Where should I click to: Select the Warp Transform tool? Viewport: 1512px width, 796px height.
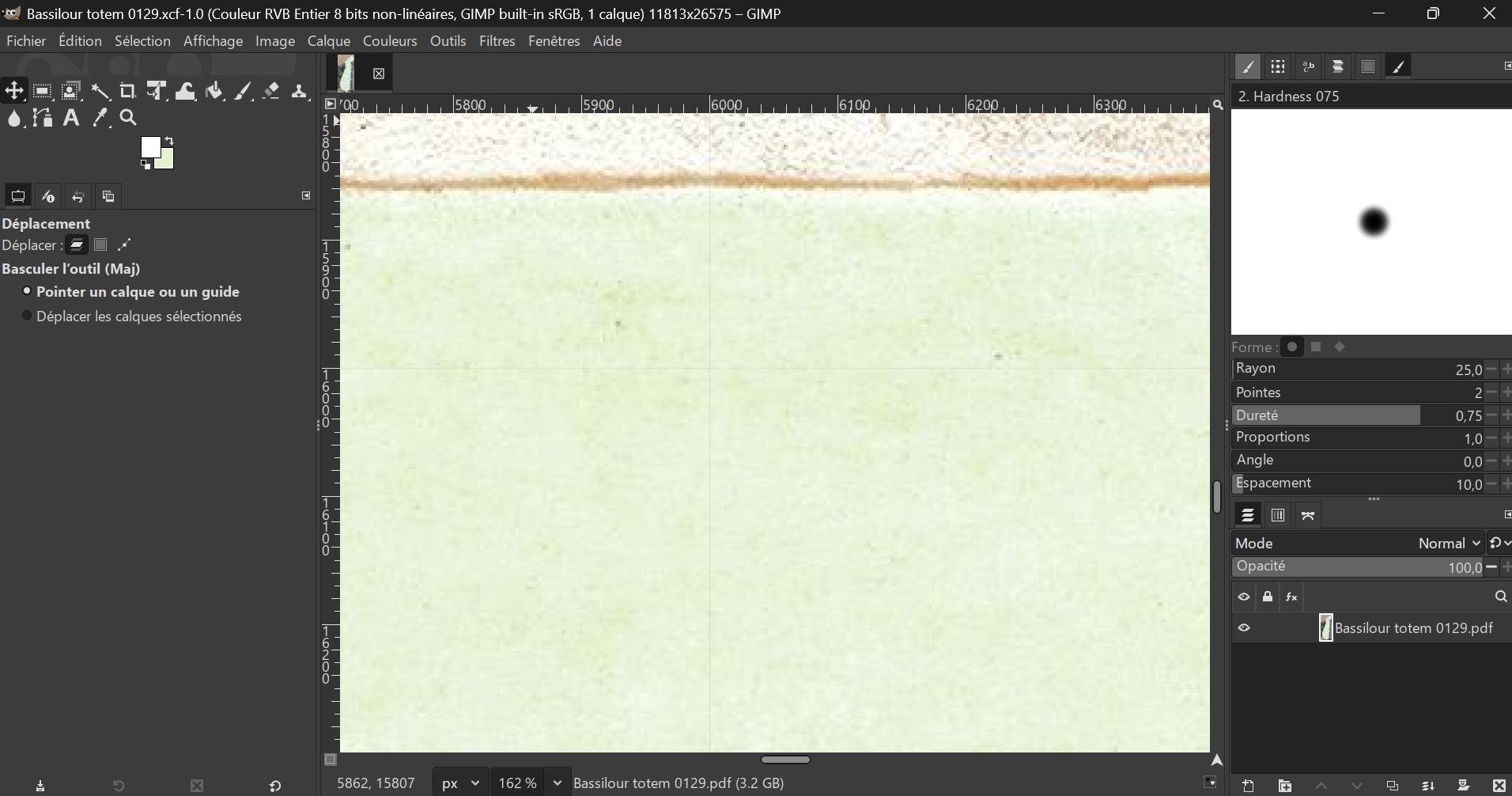pos(185,91)
